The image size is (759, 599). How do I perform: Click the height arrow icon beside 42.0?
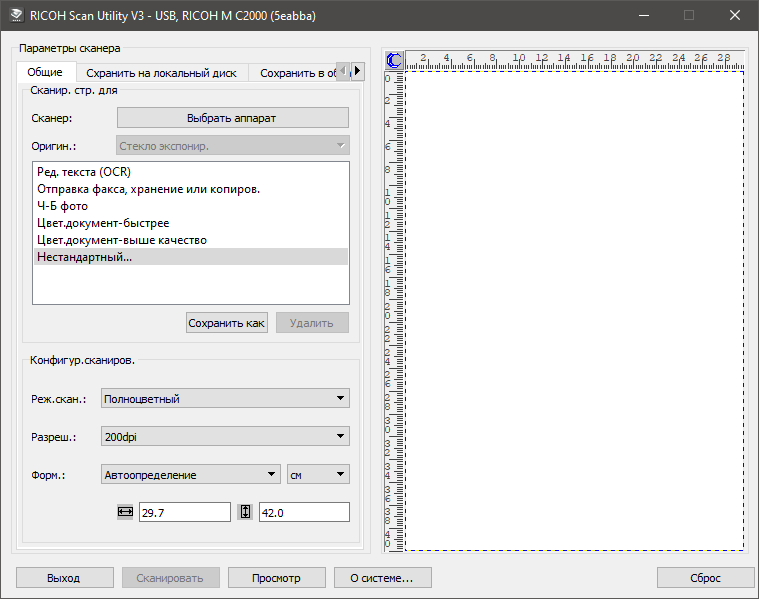coord(245,512)
